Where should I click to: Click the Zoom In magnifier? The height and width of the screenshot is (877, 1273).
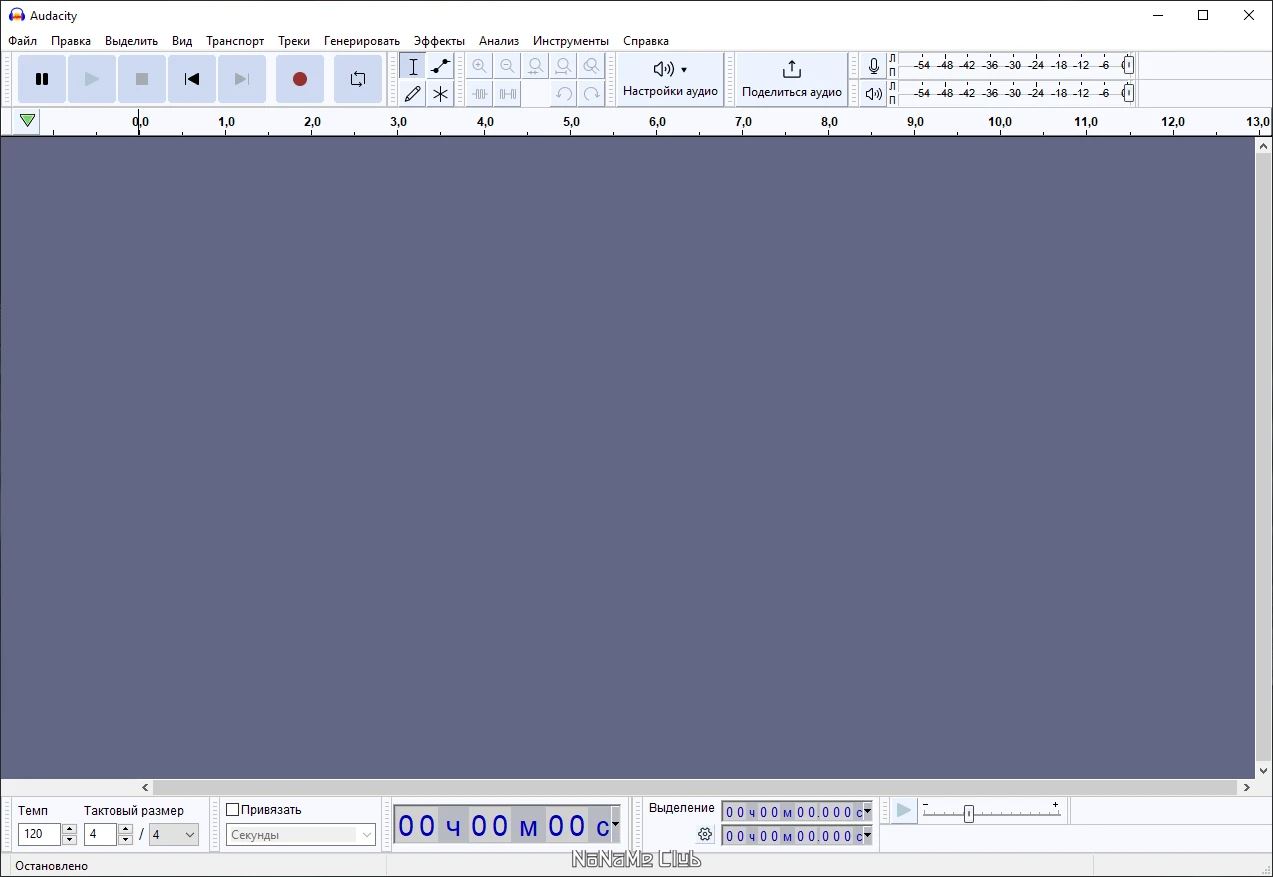click(x=479, y=67)
